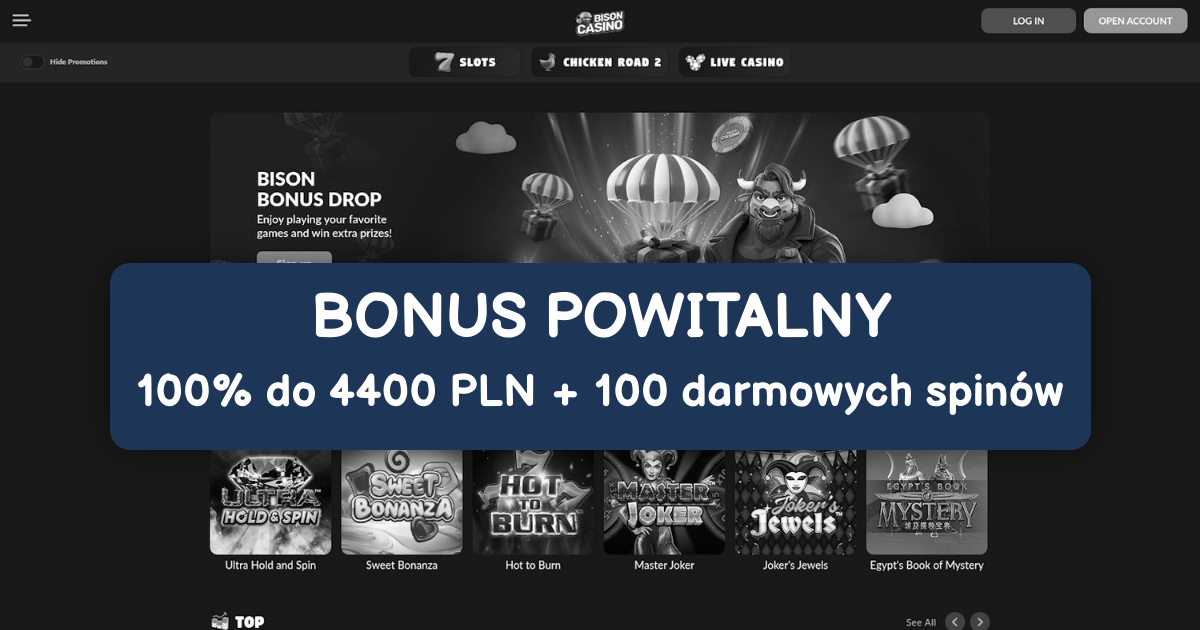Image resolution: width=1200 pixels, height=630 pixels.
Task: Open Egypt's Book of Mystery game
Action: [927, 502]
